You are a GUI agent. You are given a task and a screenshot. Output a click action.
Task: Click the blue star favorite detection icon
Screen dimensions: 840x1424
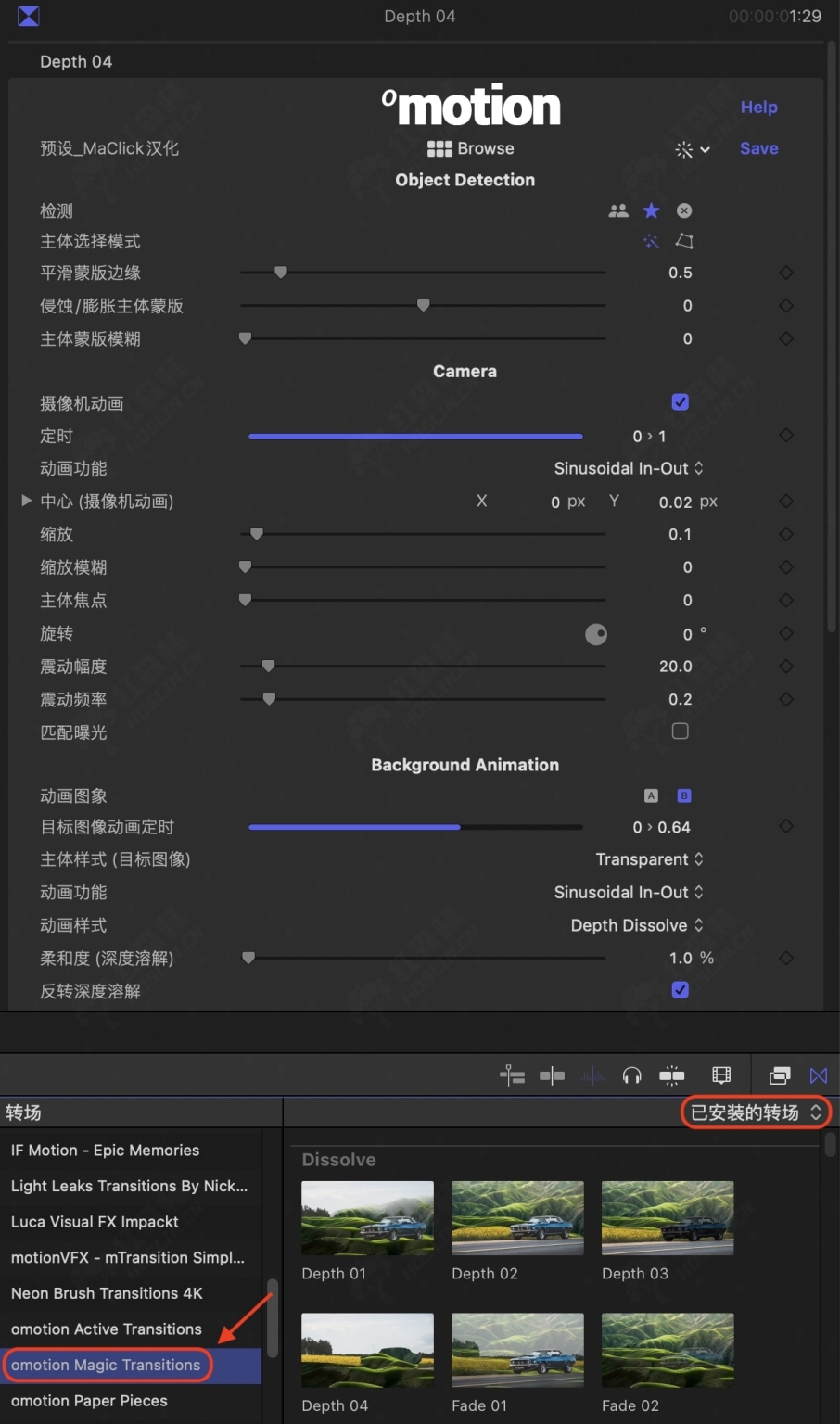pos(651,210)
